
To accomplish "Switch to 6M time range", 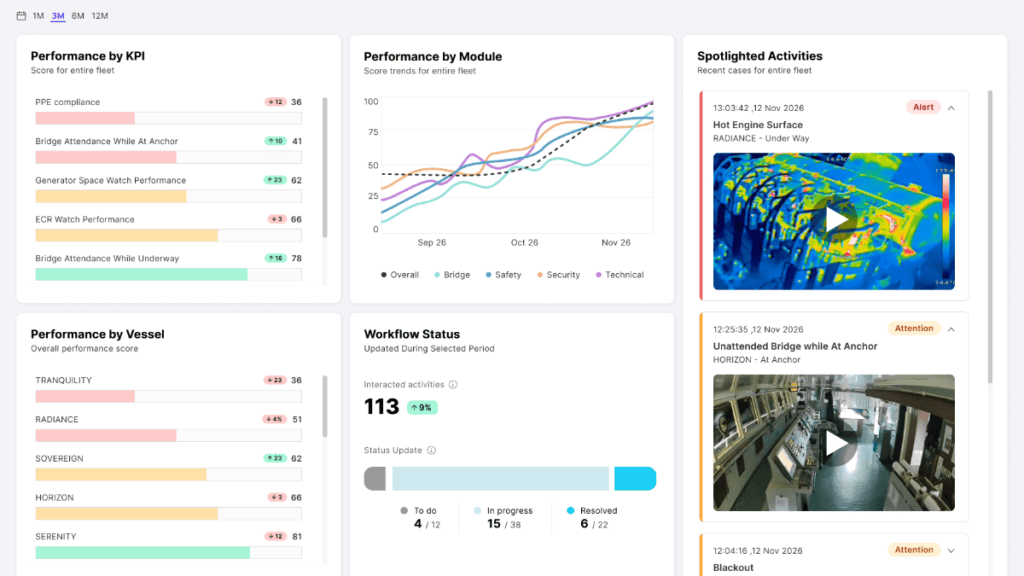I will pos(78,16).
